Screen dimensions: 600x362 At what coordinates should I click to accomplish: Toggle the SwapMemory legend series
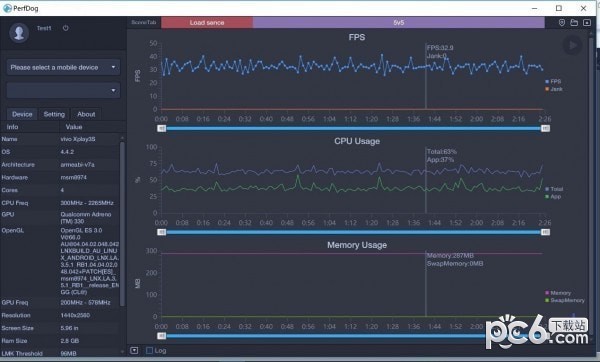click(565, 300)
